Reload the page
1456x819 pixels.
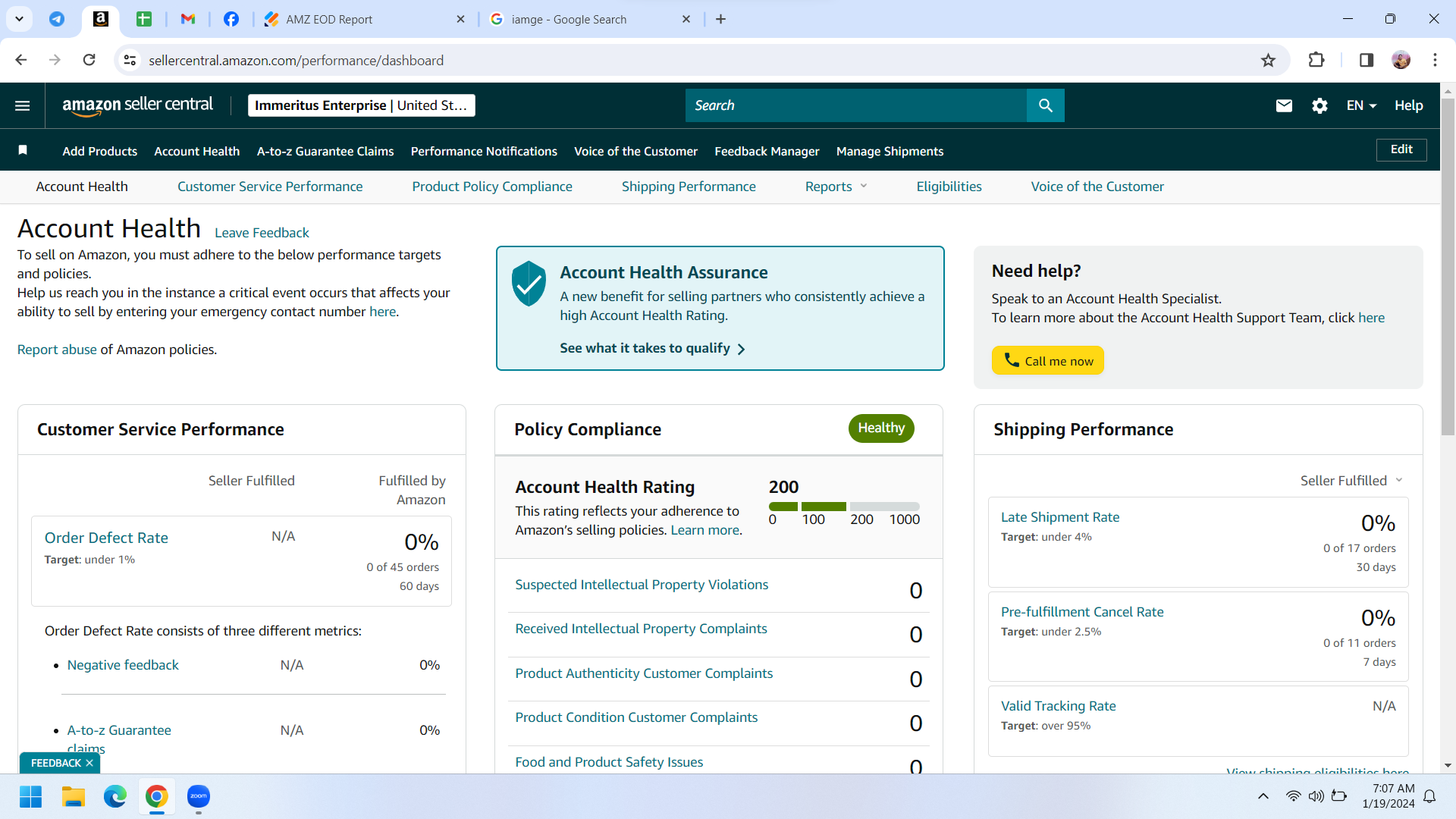tap(89, 60)
